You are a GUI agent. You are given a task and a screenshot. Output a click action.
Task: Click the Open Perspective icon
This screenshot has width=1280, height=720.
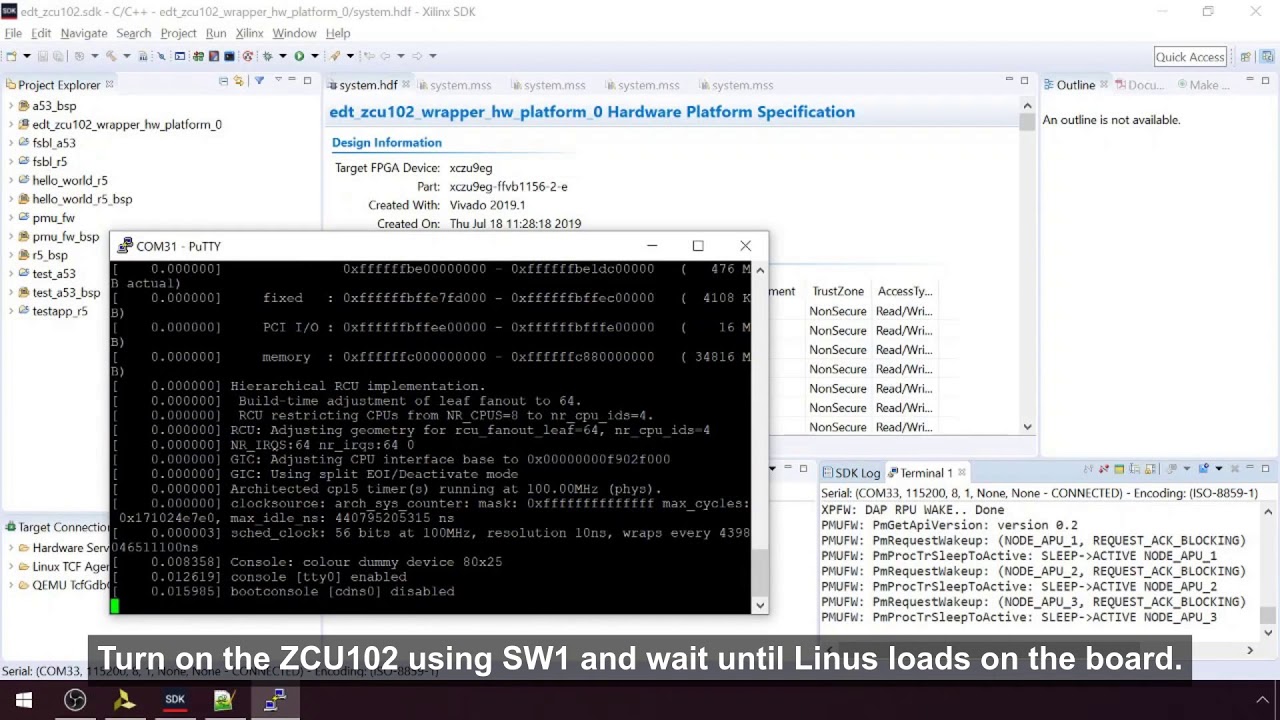[x=1245, y=57]
